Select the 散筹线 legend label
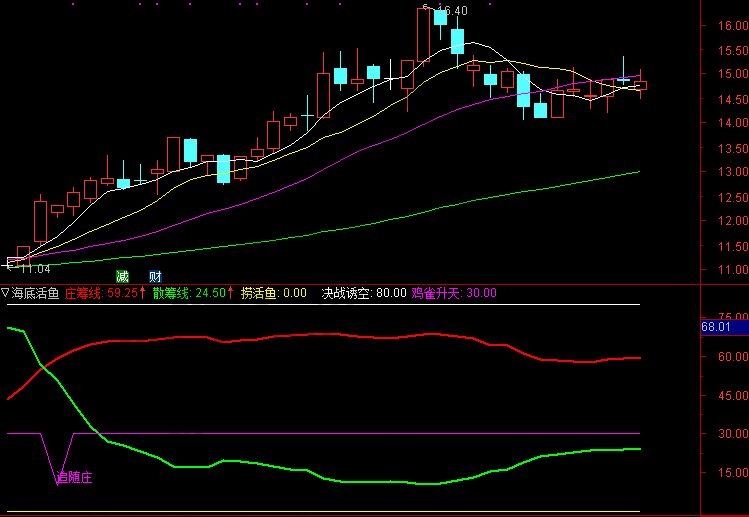 [171, 293]
